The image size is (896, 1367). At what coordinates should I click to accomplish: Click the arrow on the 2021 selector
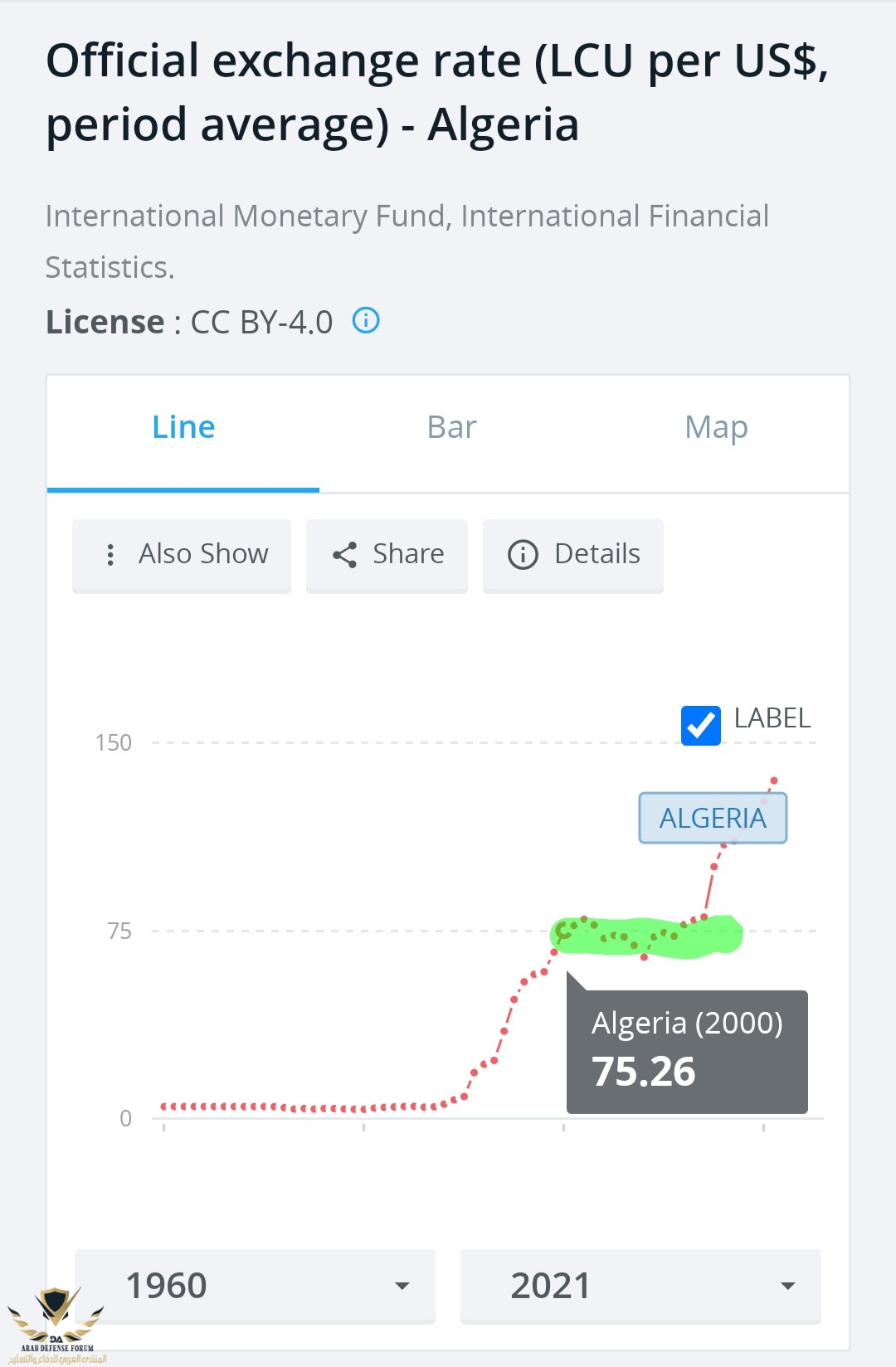point(787,1286)
